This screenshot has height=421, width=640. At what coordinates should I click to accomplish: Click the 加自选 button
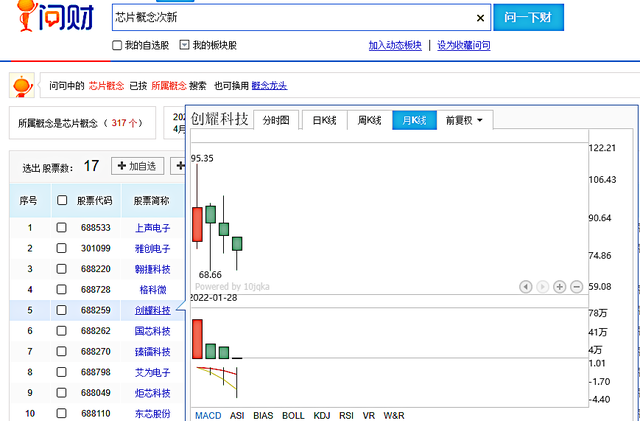point(138,166)
